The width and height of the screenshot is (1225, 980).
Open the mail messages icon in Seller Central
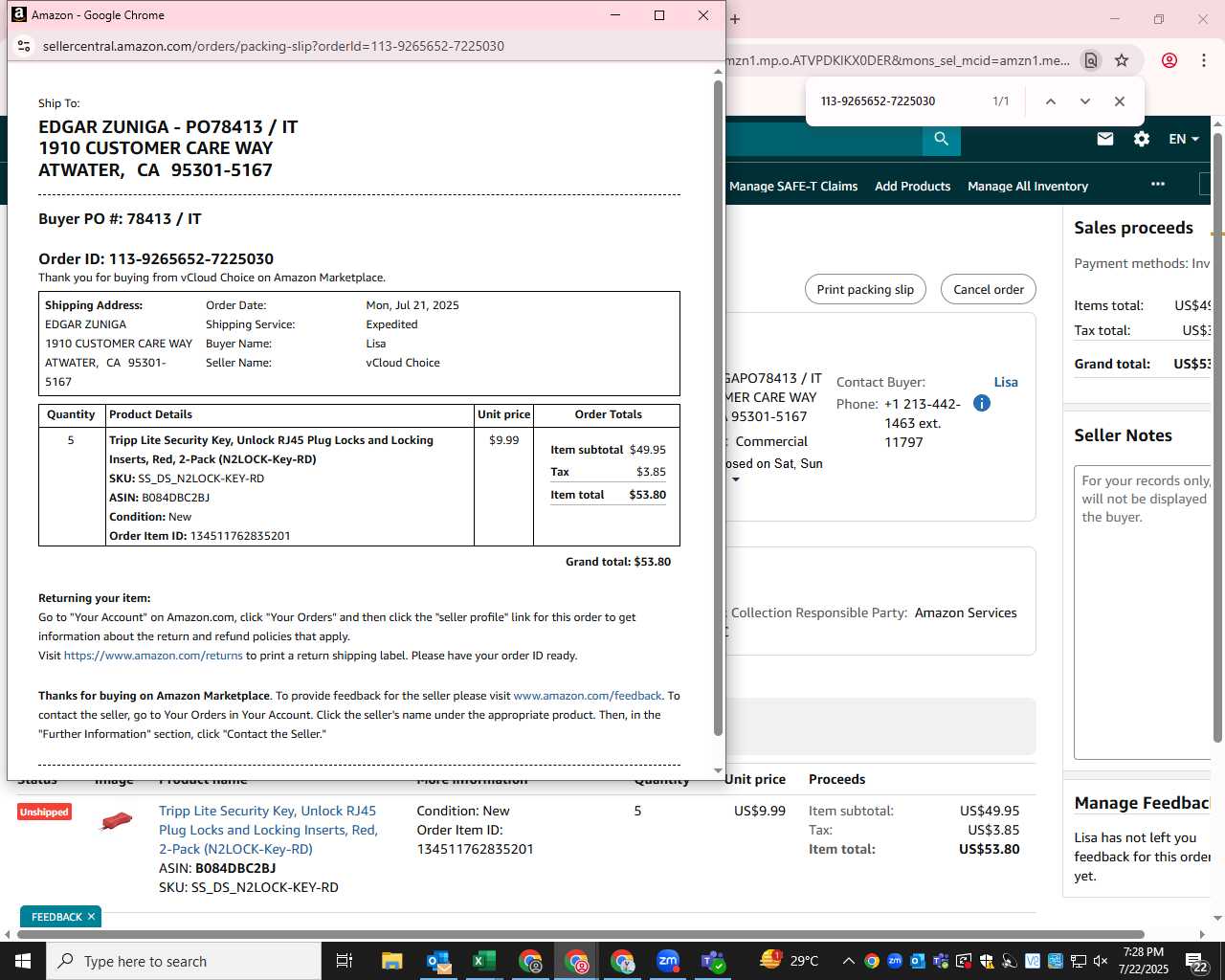coord(1105,139)
